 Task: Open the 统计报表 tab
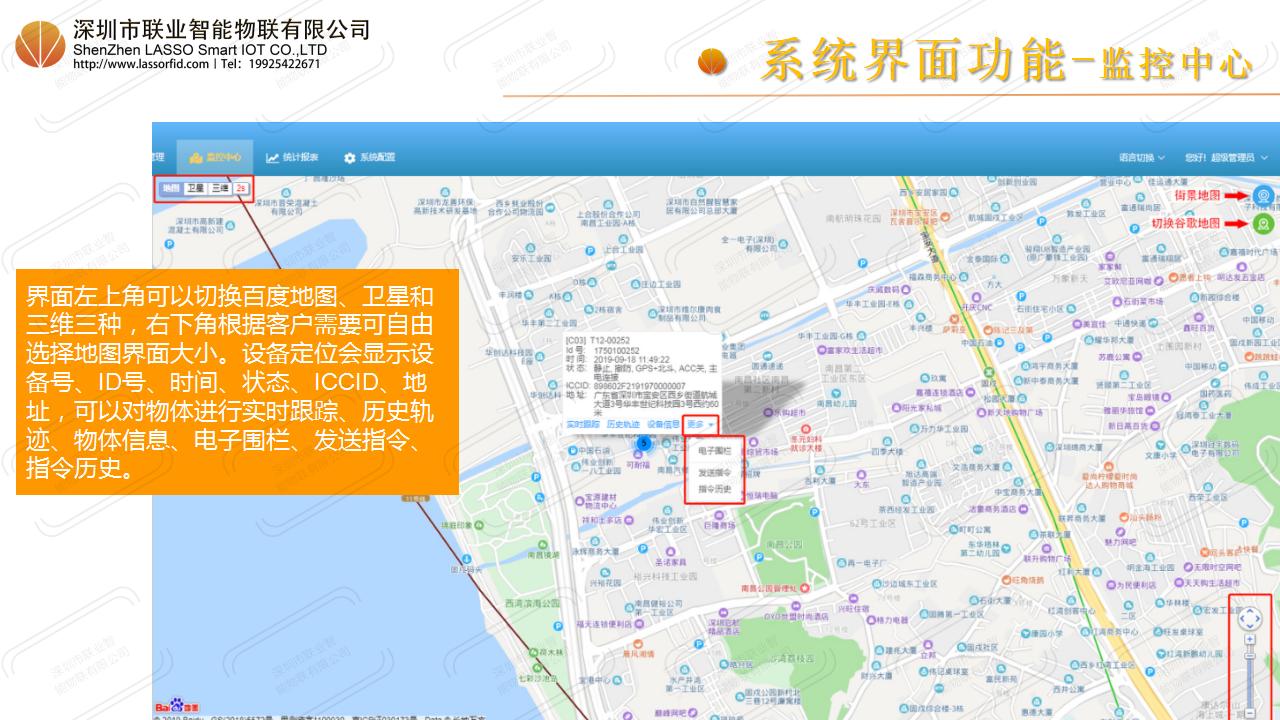(292, 158)
